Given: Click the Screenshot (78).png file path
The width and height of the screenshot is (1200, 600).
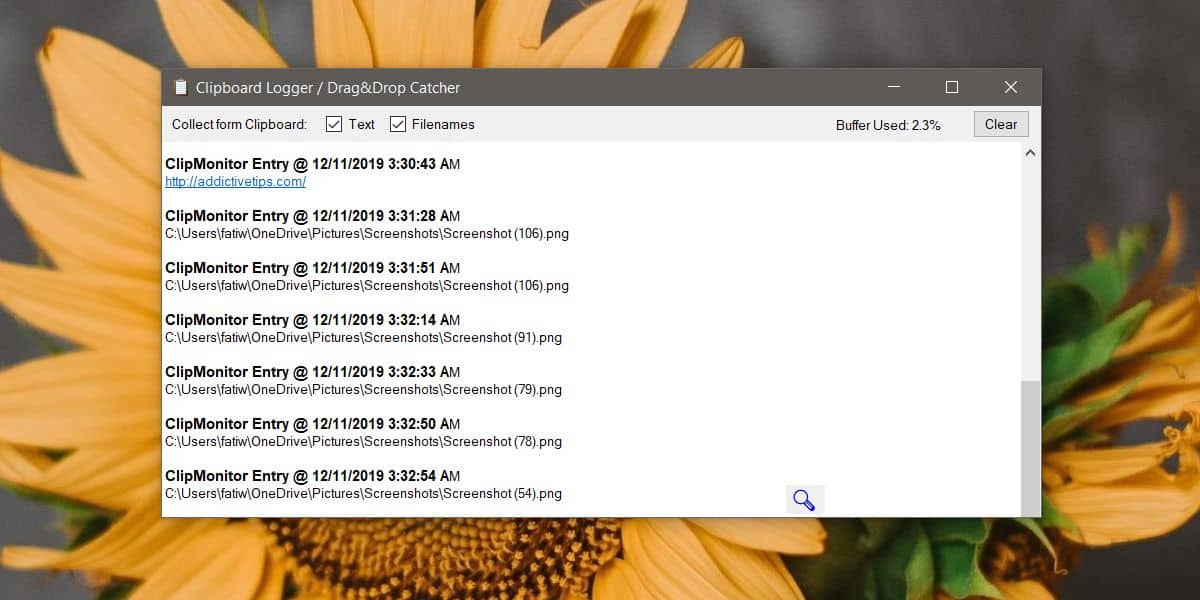Looking at the screenshot, I should point(363,442).
